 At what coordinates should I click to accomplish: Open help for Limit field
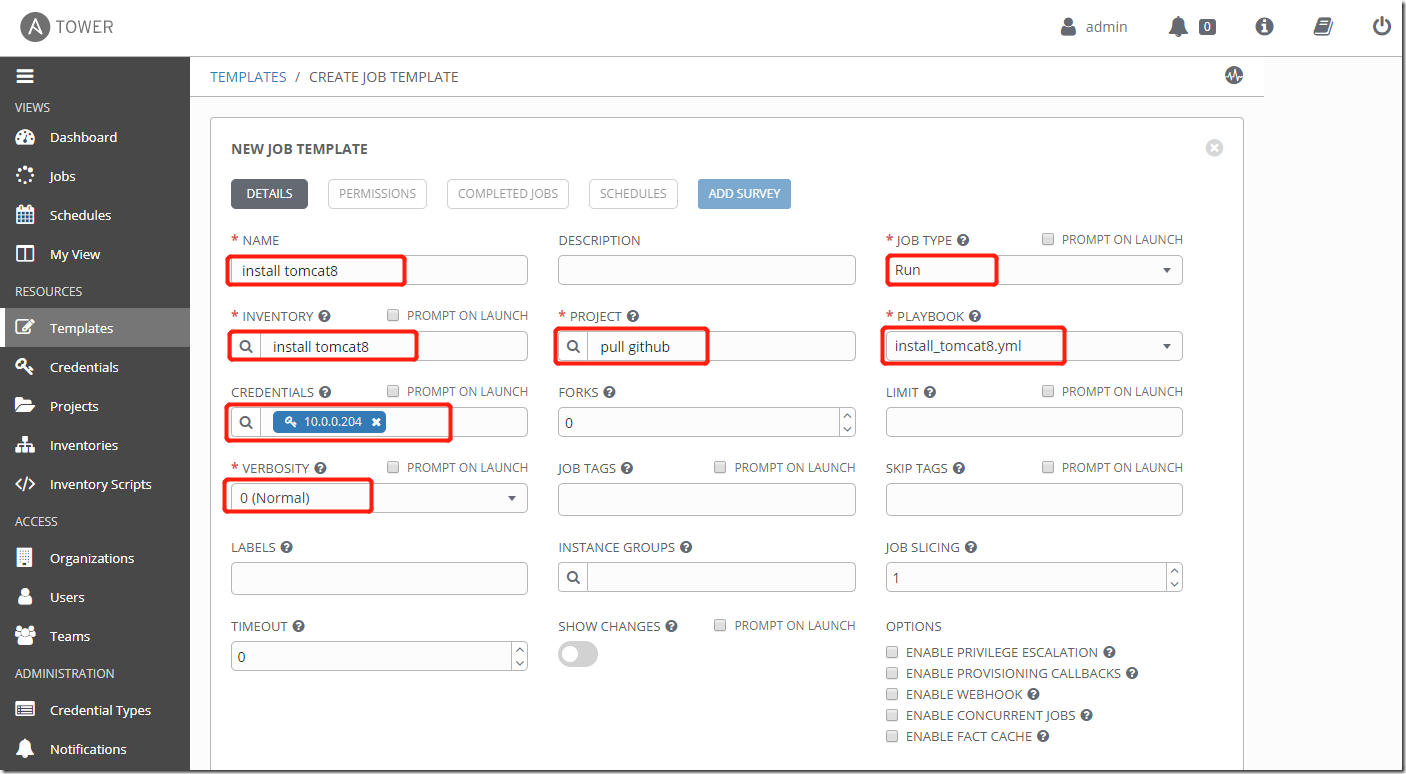(x=930, y=392)
